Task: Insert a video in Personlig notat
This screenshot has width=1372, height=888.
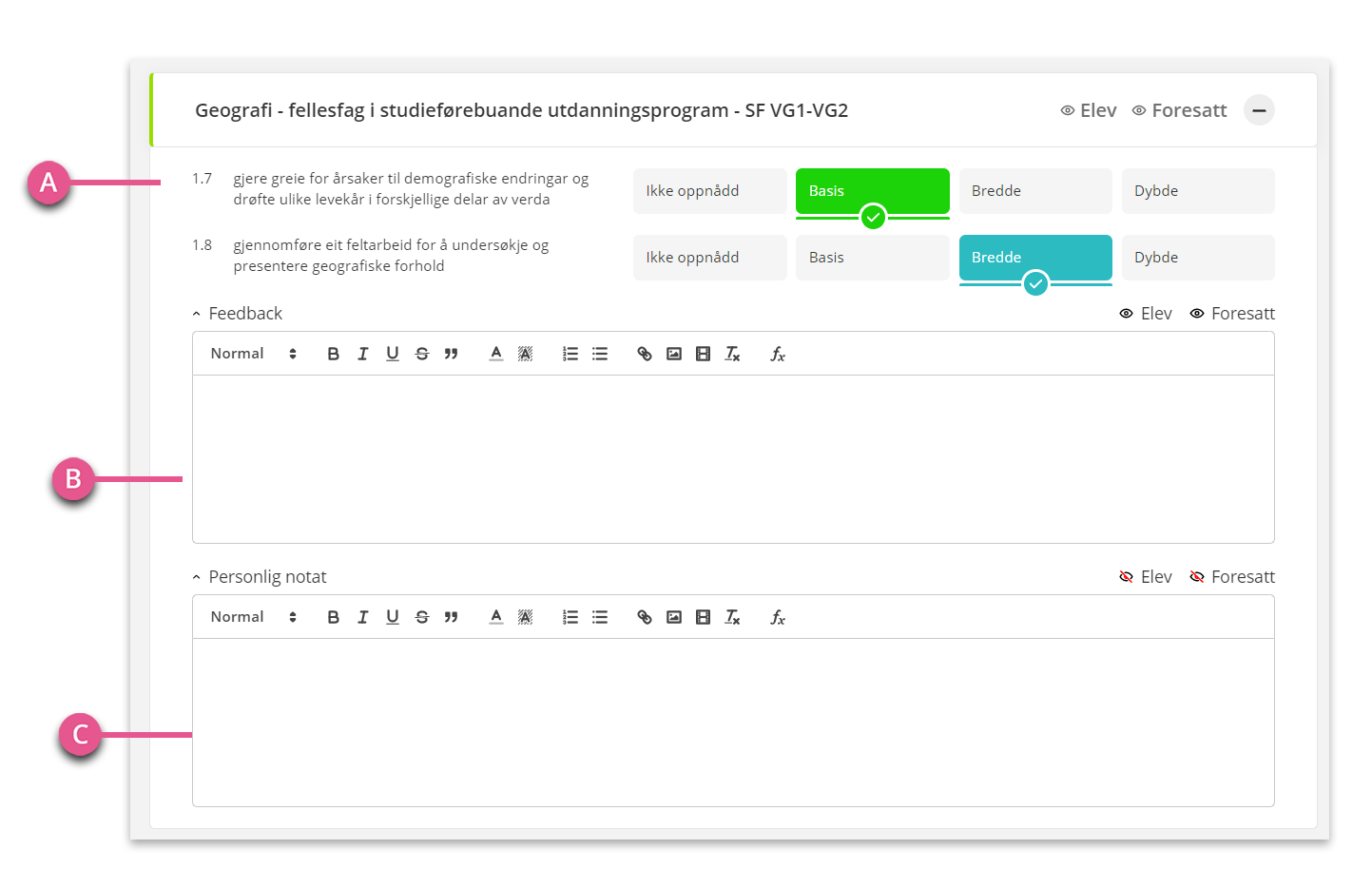Action: pyautogui.click(x=704, y=617)
